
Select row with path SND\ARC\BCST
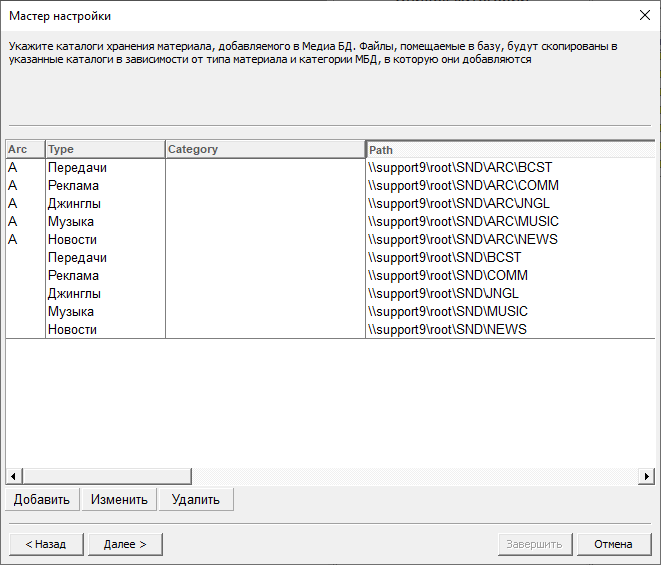[x=459, y=167]
